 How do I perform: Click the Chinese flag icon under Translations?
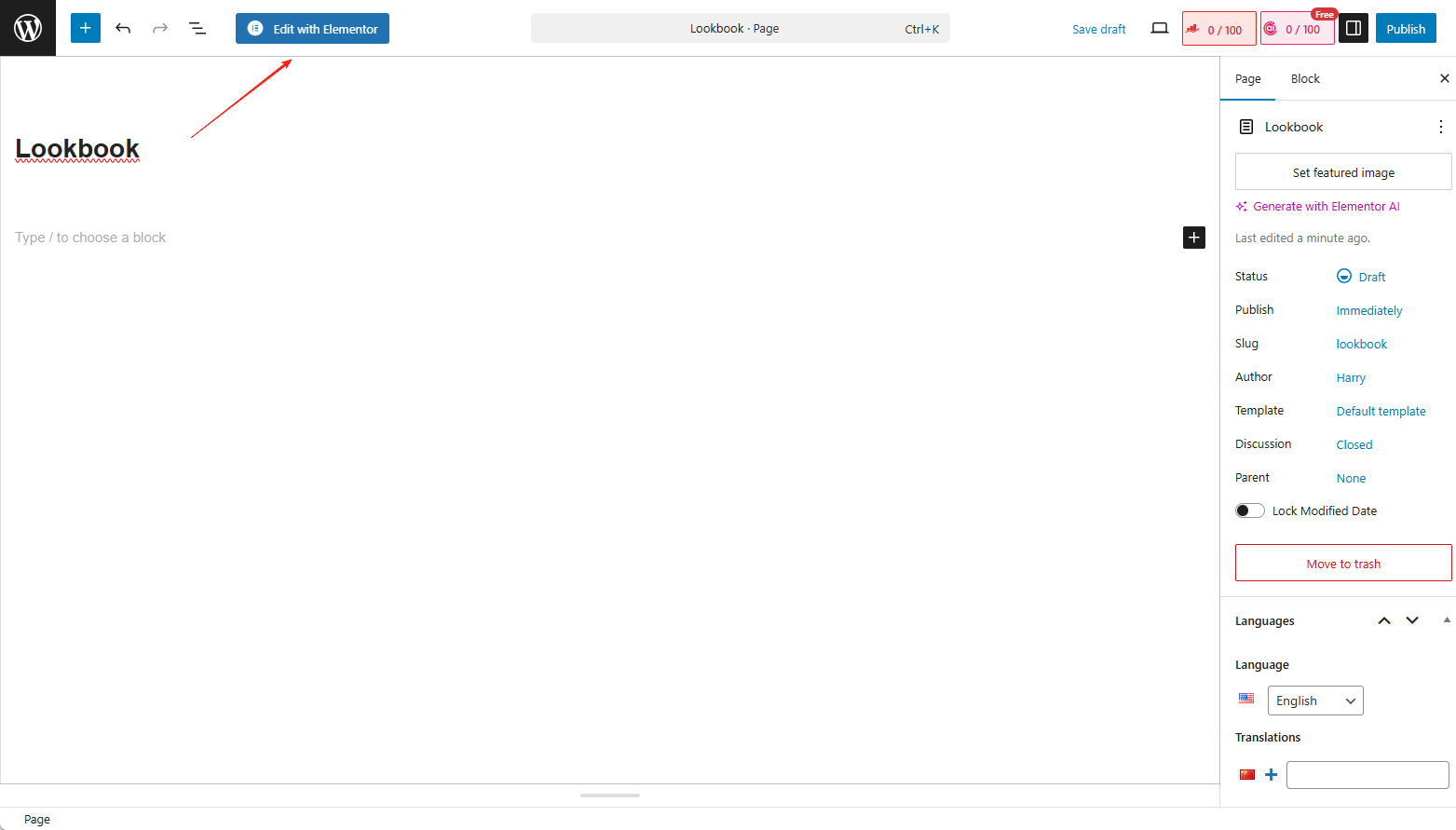(x=1247, y=774)
